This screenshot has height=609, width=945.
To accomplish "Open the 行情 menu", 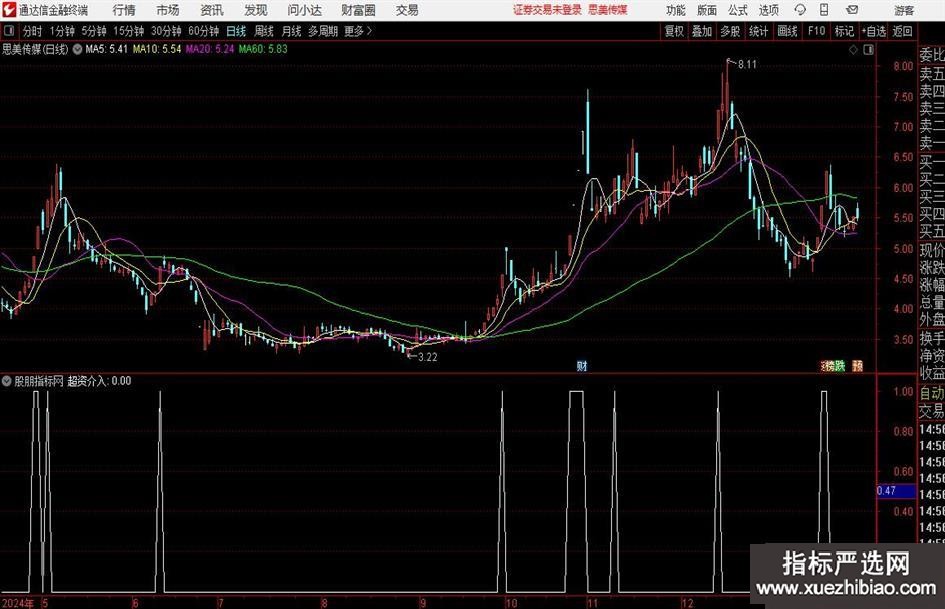I will click(124, 10).
